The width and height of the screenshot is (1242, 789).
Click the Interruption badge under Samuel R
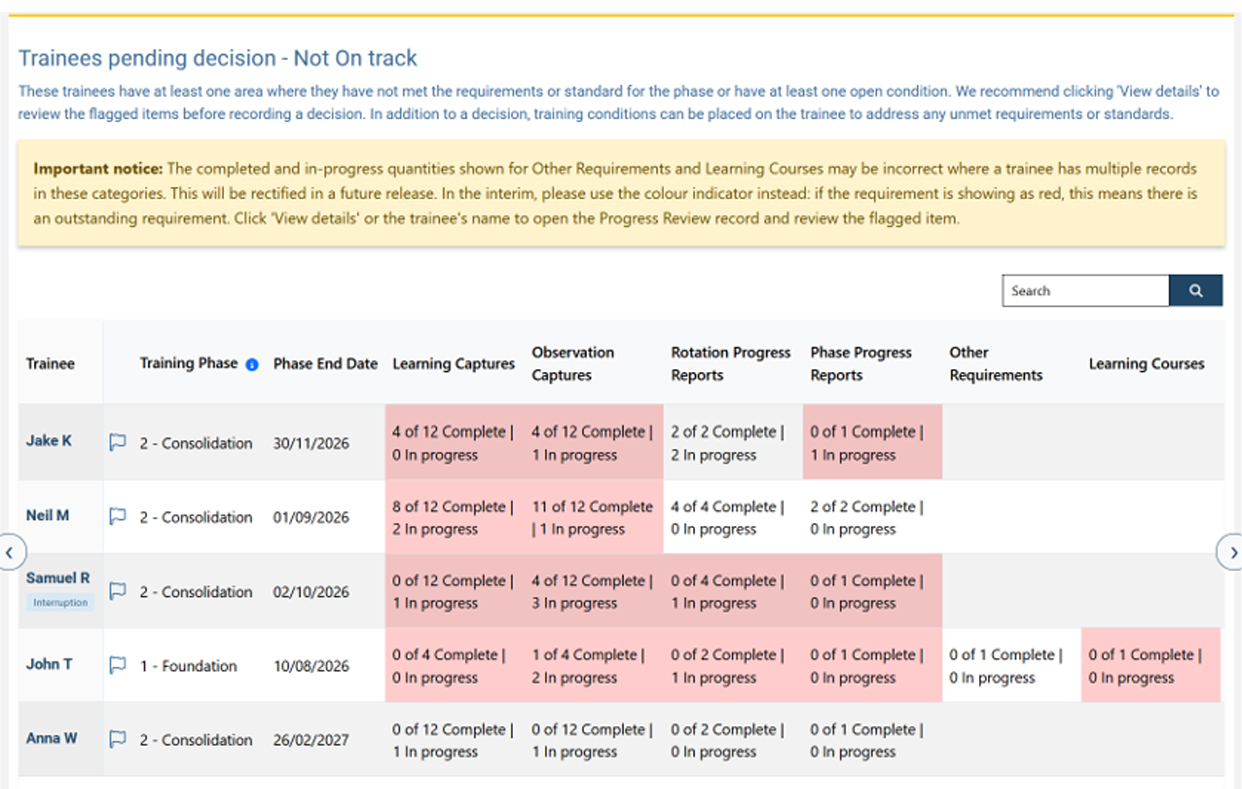tap(60, 603)
